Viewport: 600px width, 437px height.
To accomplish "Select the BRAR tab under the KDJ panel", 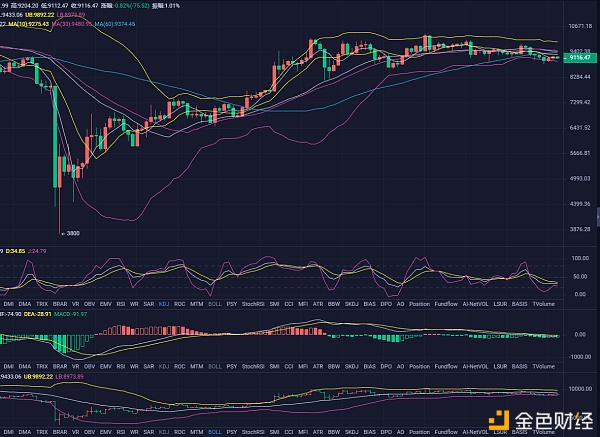I will [60, 304].
